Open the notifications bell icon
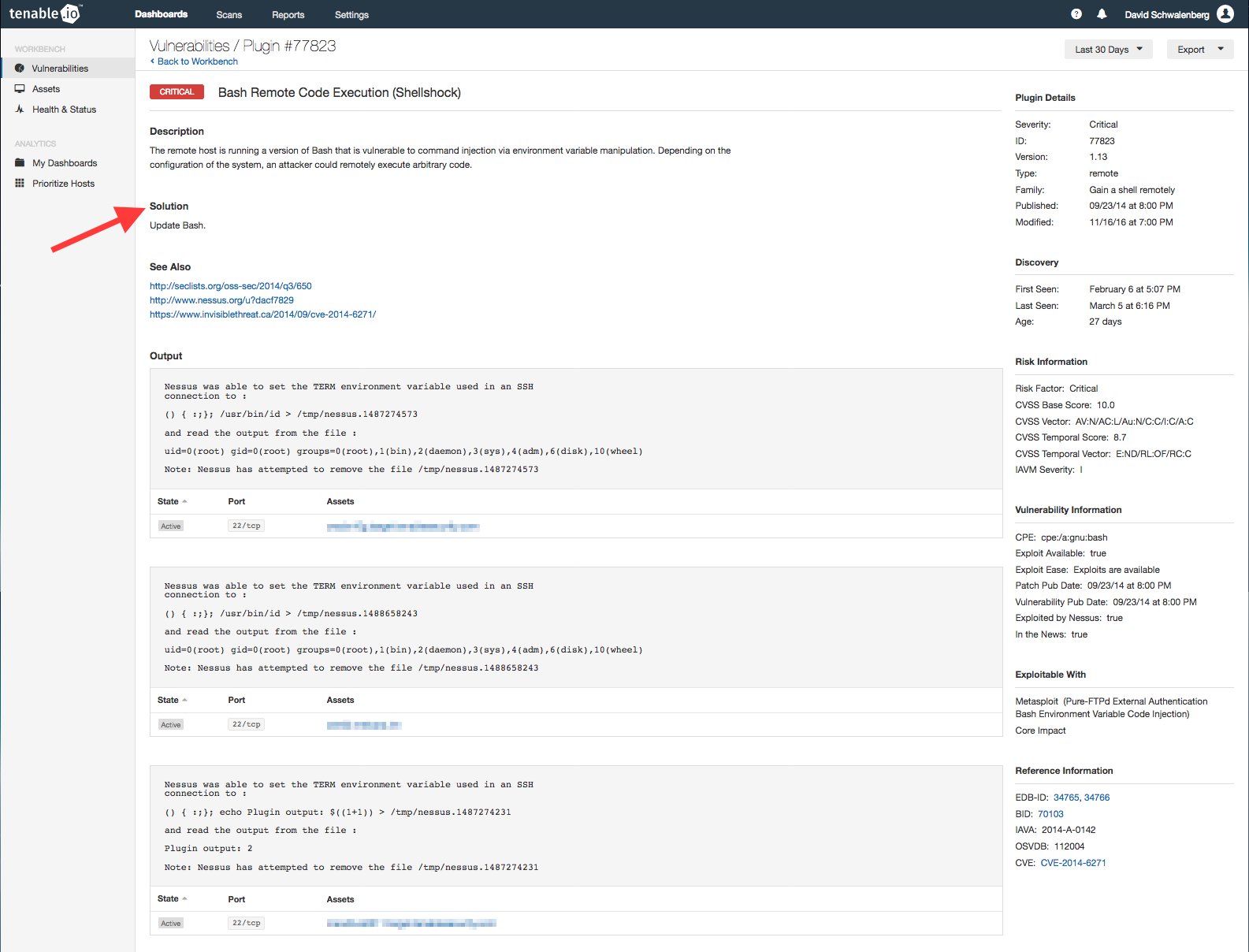This screenshot has width=1249, height=952. [1102, 14]
